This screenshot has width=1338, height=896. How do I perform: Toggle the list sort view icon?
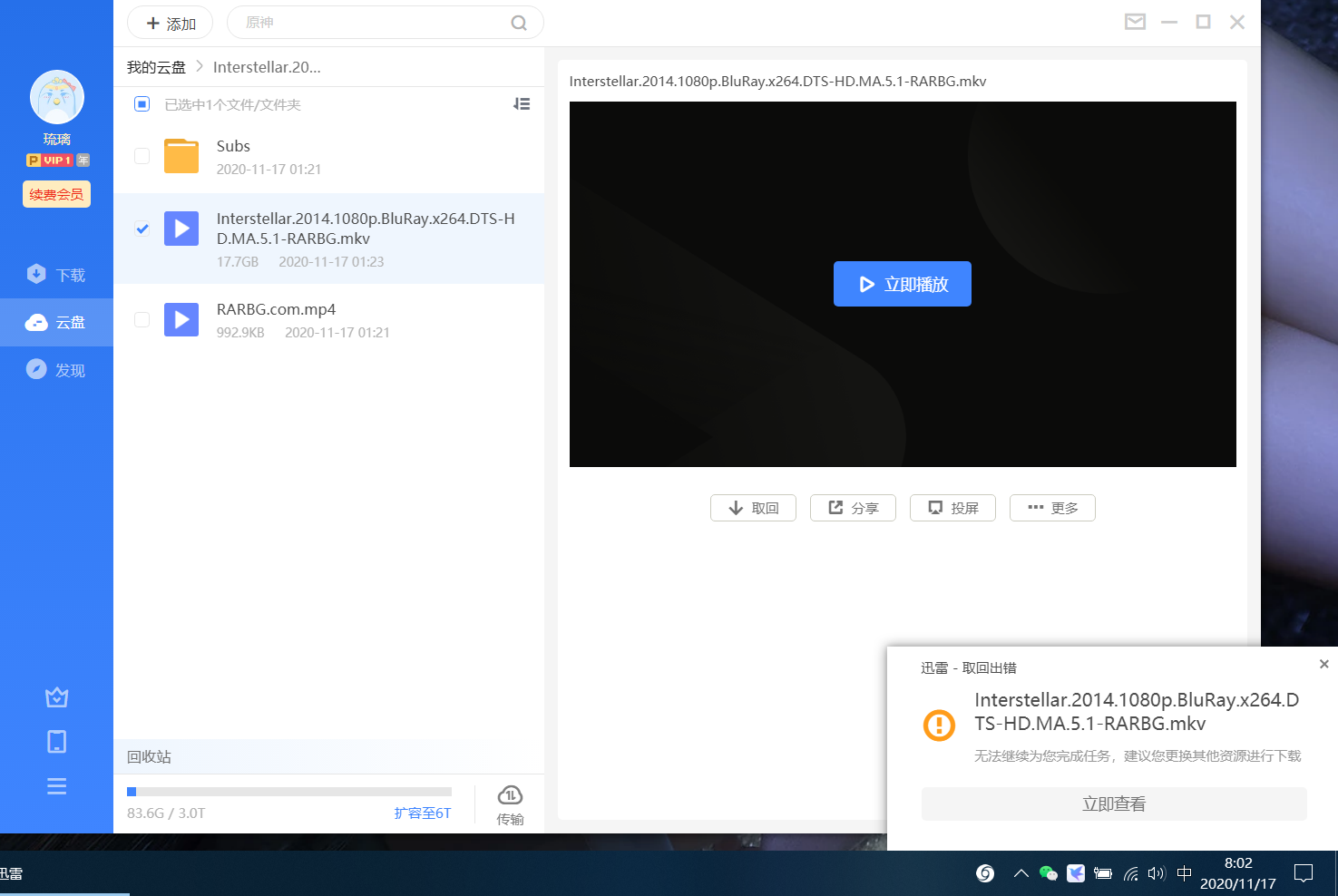tap(522, 104)
